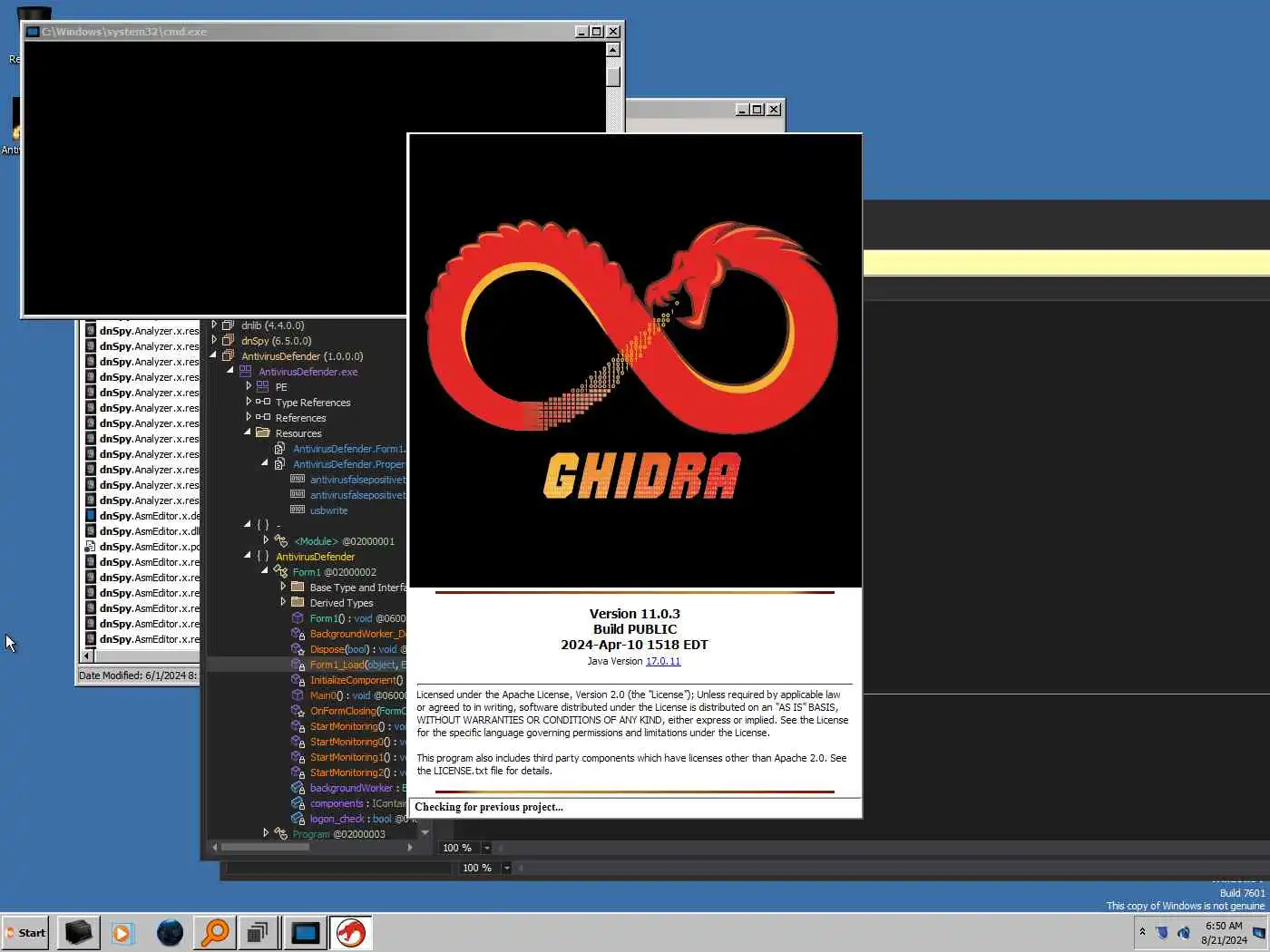
Task: Select the logon_check : bool field
Action: (x=357, y=819)
